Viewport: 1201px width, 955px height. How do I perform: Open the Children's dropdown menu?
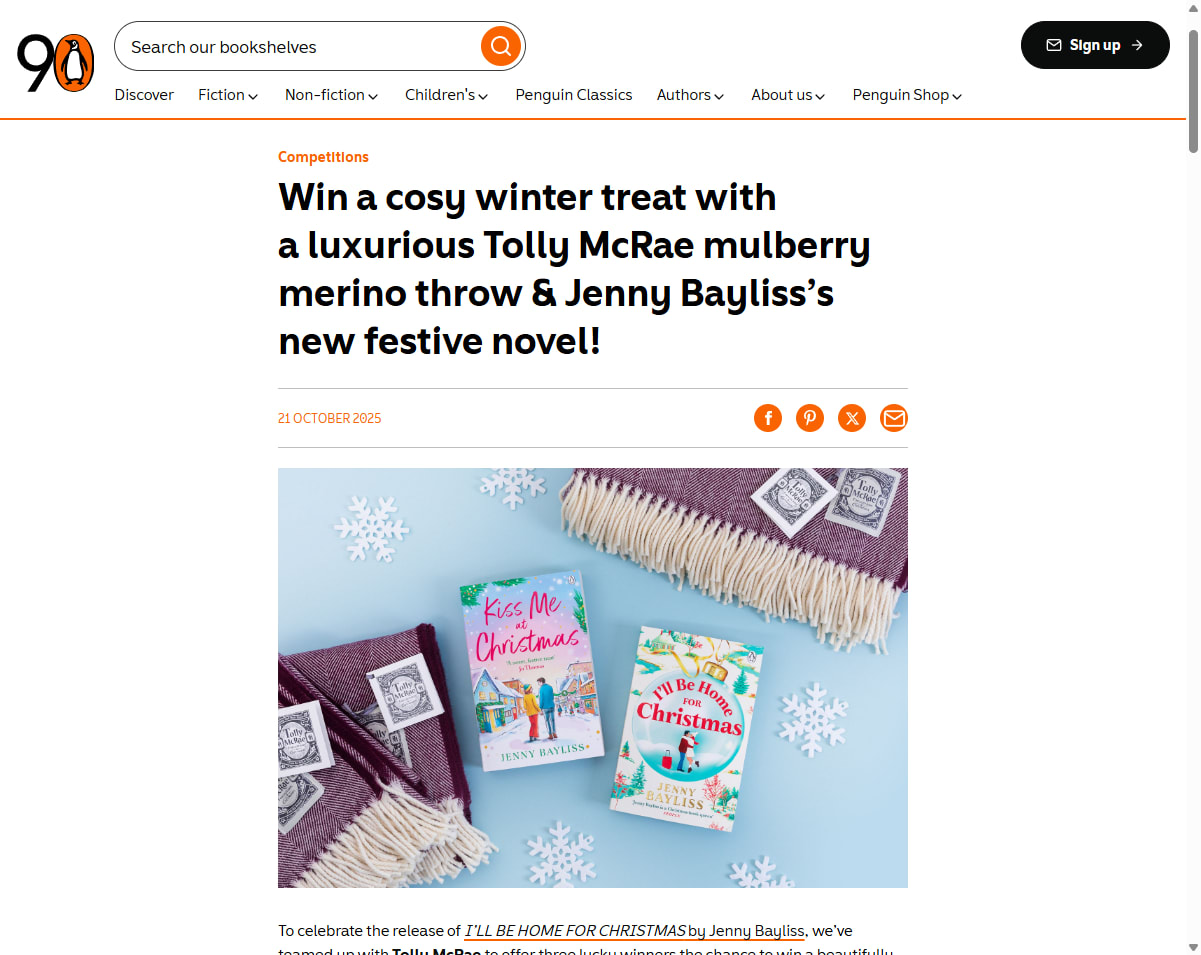(x=446, y=95)
